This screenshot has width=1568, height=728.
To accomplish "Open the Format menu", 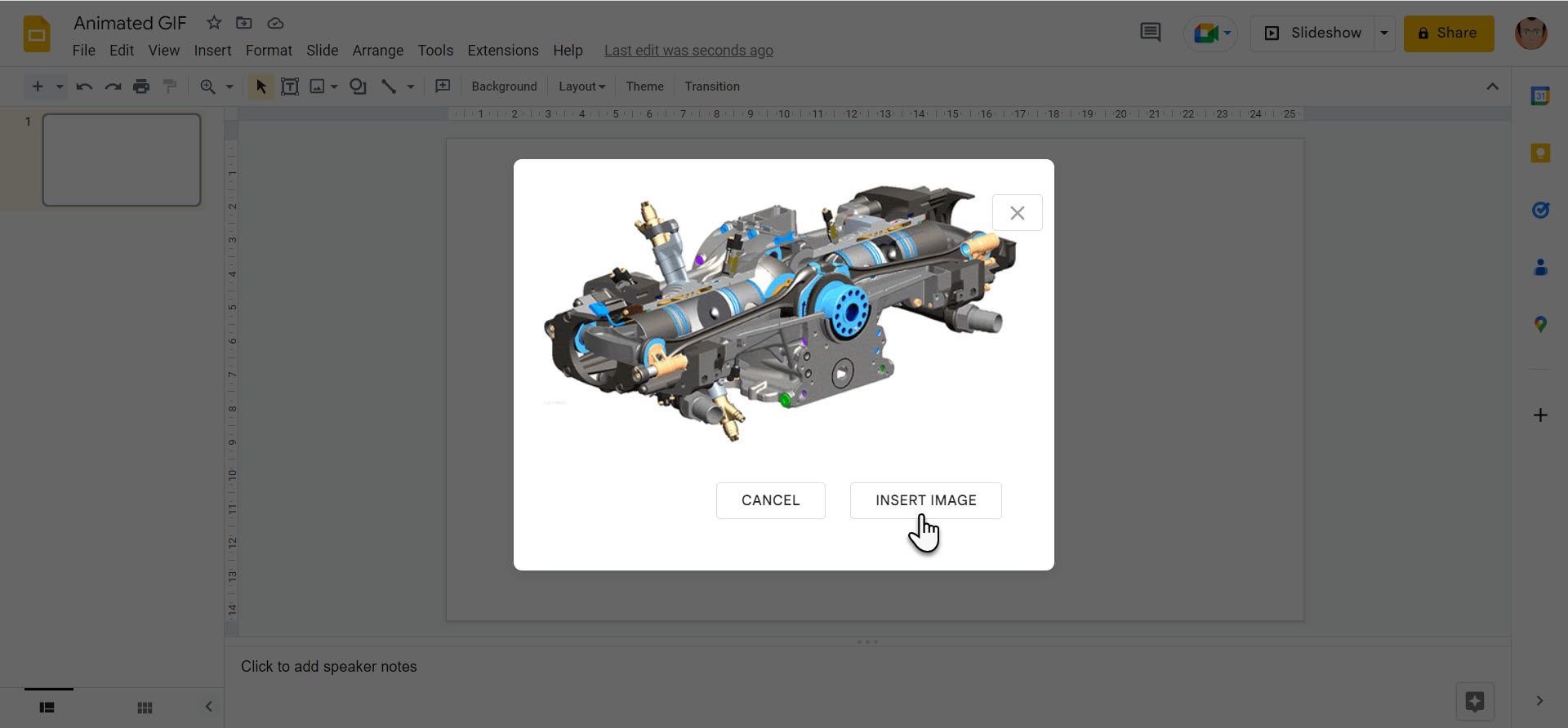I will [x=269, y=51].
